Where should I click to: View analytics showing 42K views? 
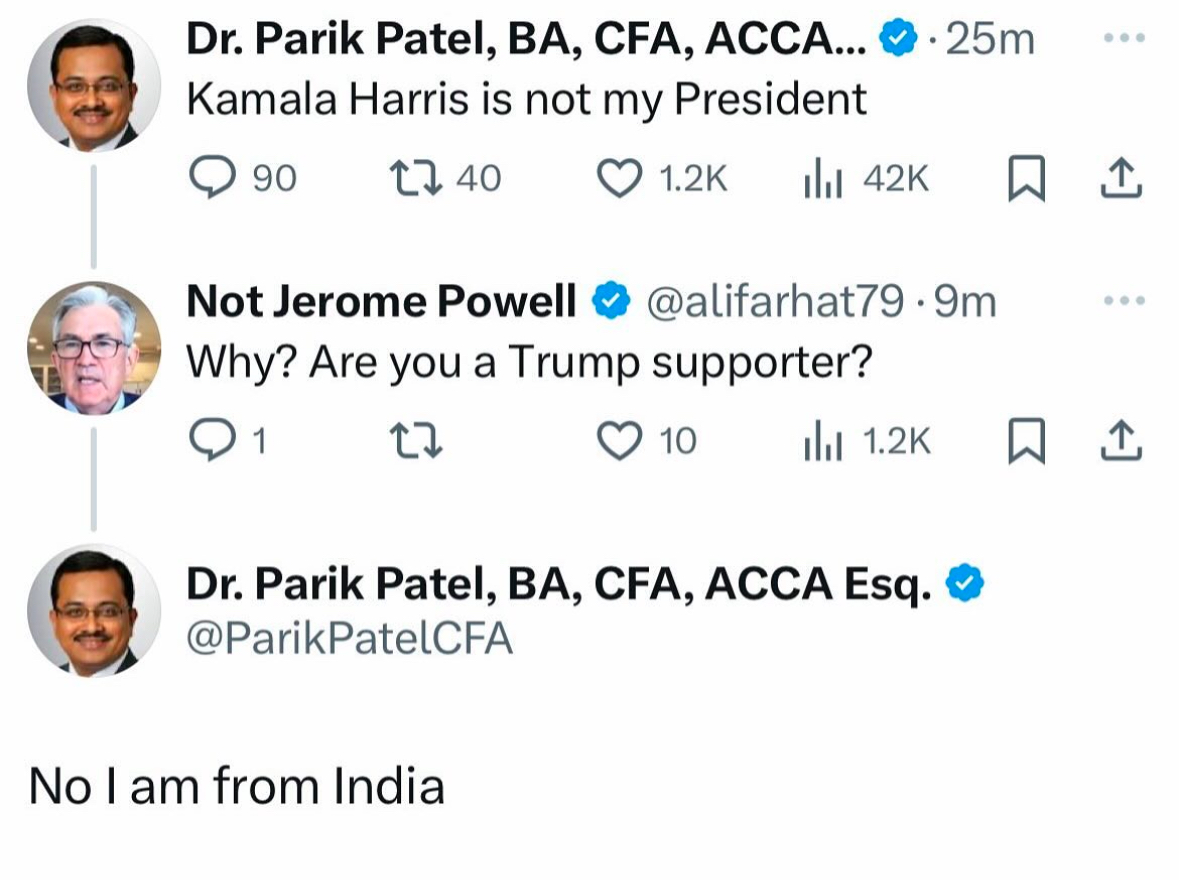coord(824,179)
